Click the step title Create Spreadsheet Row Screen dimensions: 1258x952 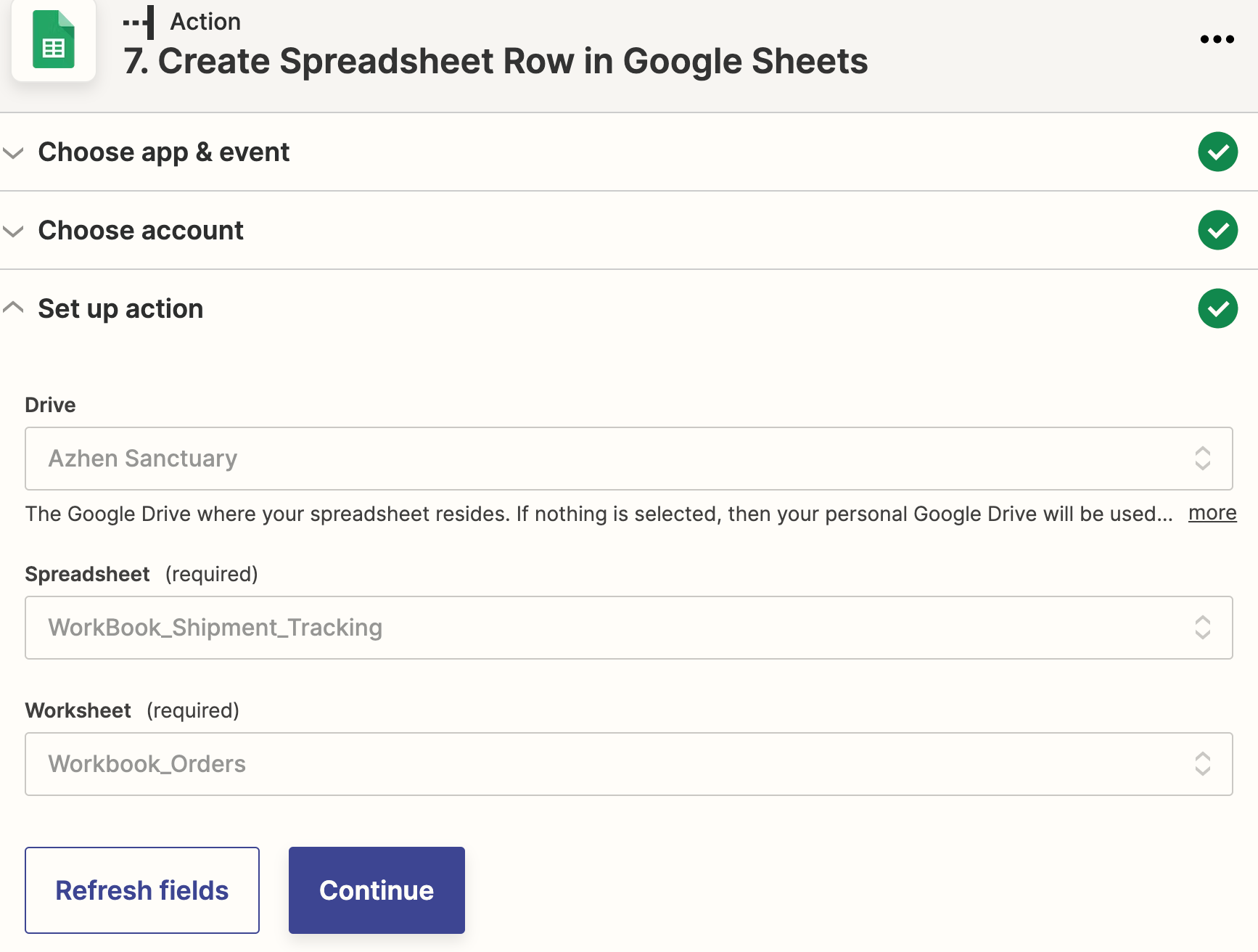point(496,61)
